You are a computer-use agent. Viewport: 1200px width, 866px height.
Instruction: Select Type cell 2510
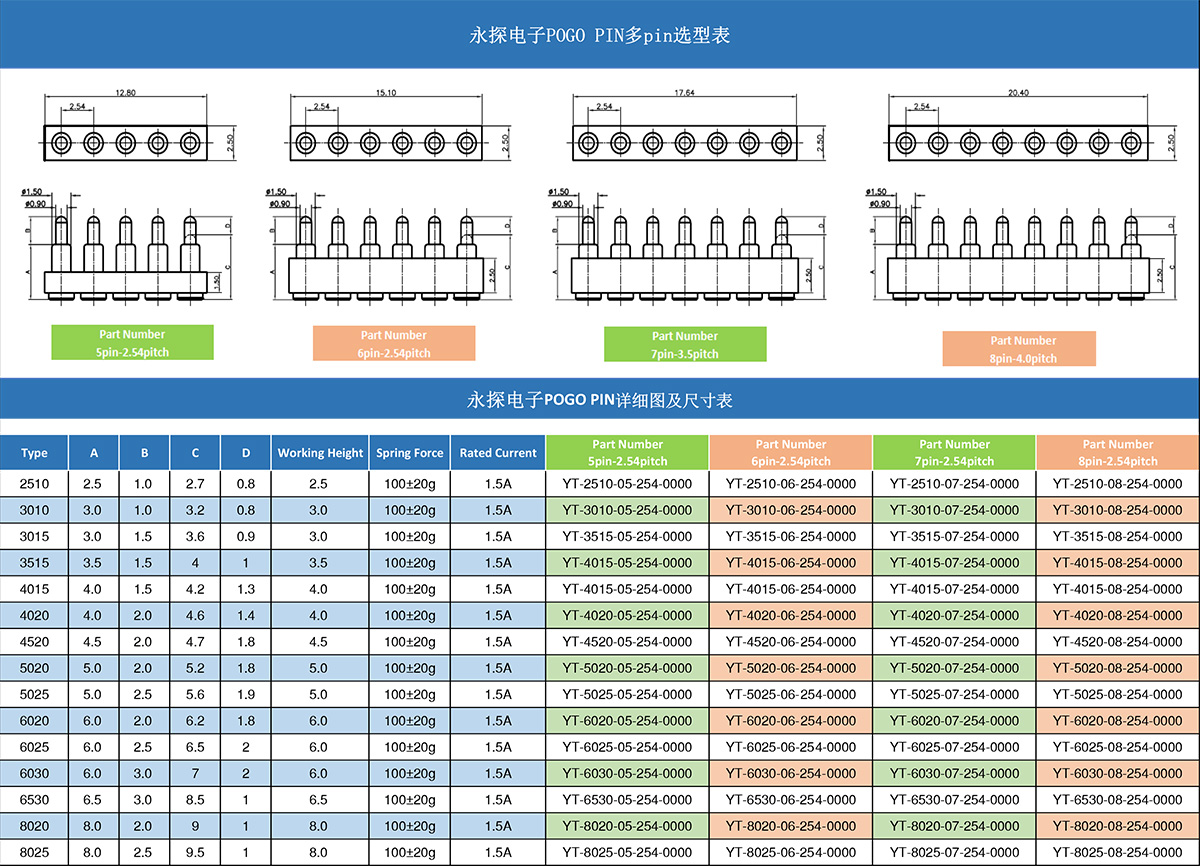click(x=34, y=483)
